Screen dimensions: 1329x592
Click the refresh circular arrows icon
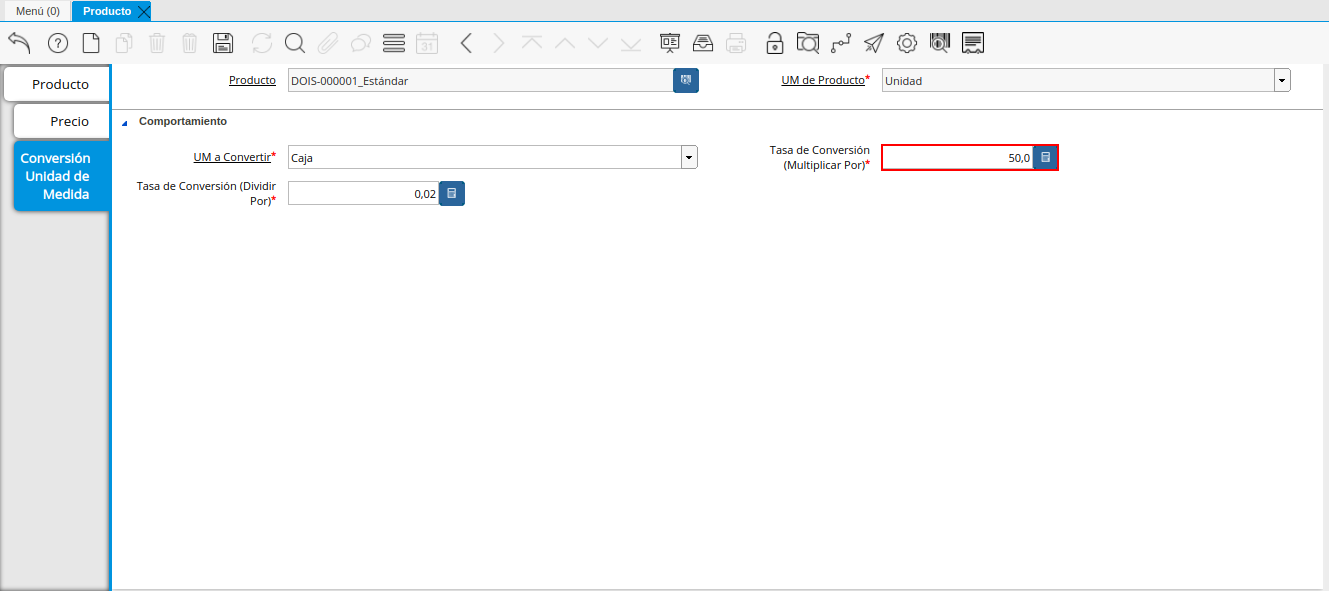coord(262,43)
